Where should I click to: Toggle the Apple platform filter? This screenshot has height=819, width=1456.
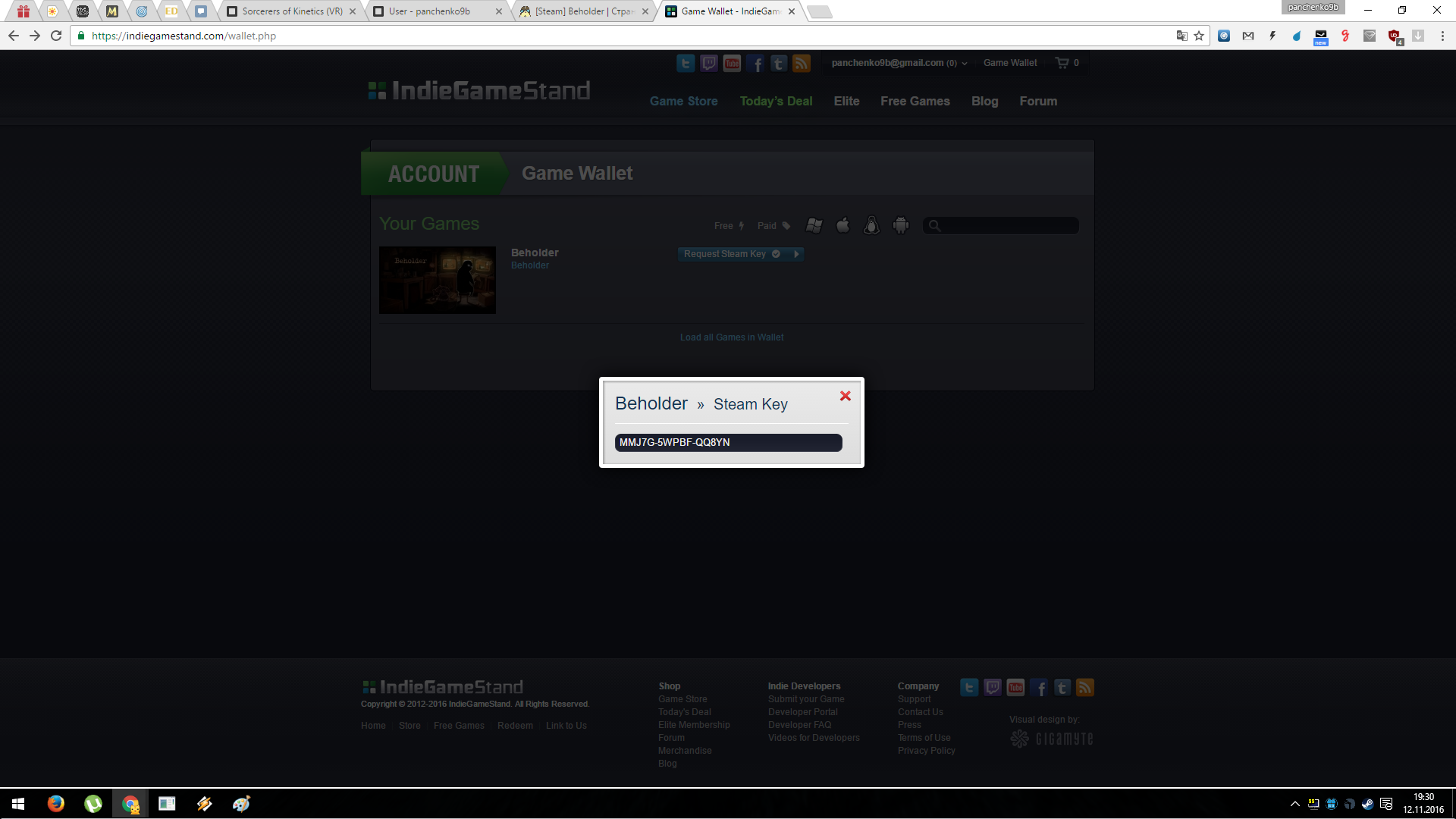(x=843, y=225)
